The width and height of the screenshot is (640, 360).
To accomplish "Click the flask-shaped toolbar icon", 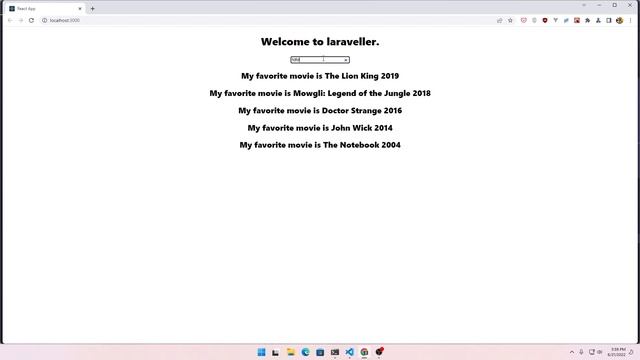I will tap(598, 20).
